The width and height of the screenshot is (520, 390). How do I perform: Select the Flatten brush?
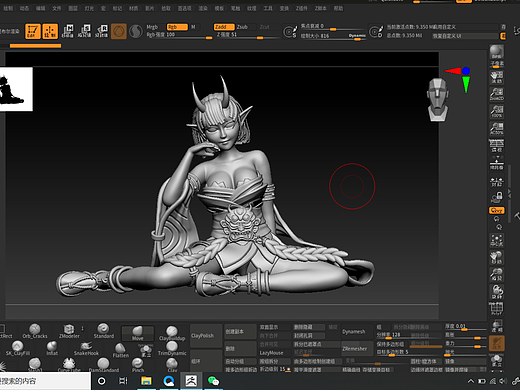coord(120,350)
